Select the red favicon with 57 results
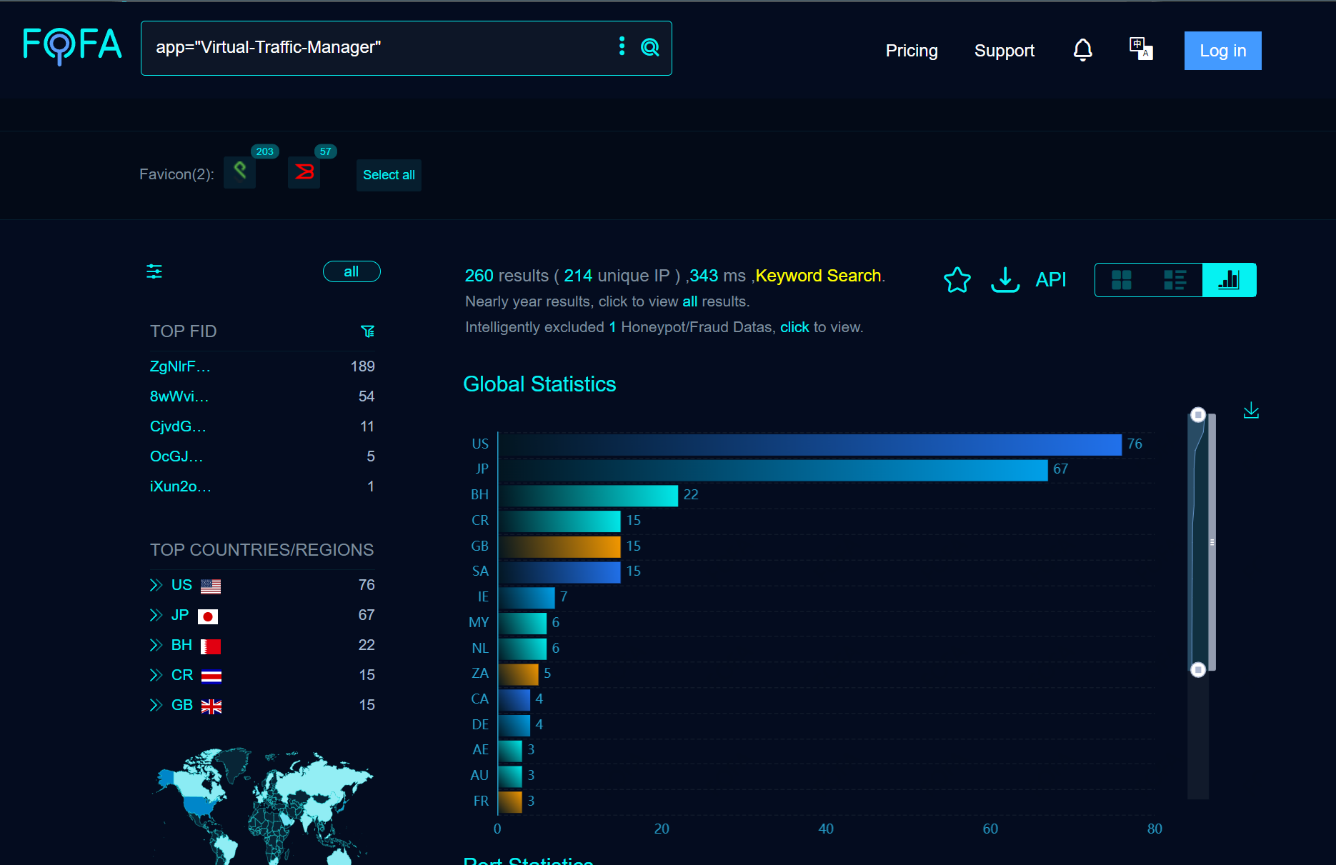 pyautogui.click(x=304, y=172)
